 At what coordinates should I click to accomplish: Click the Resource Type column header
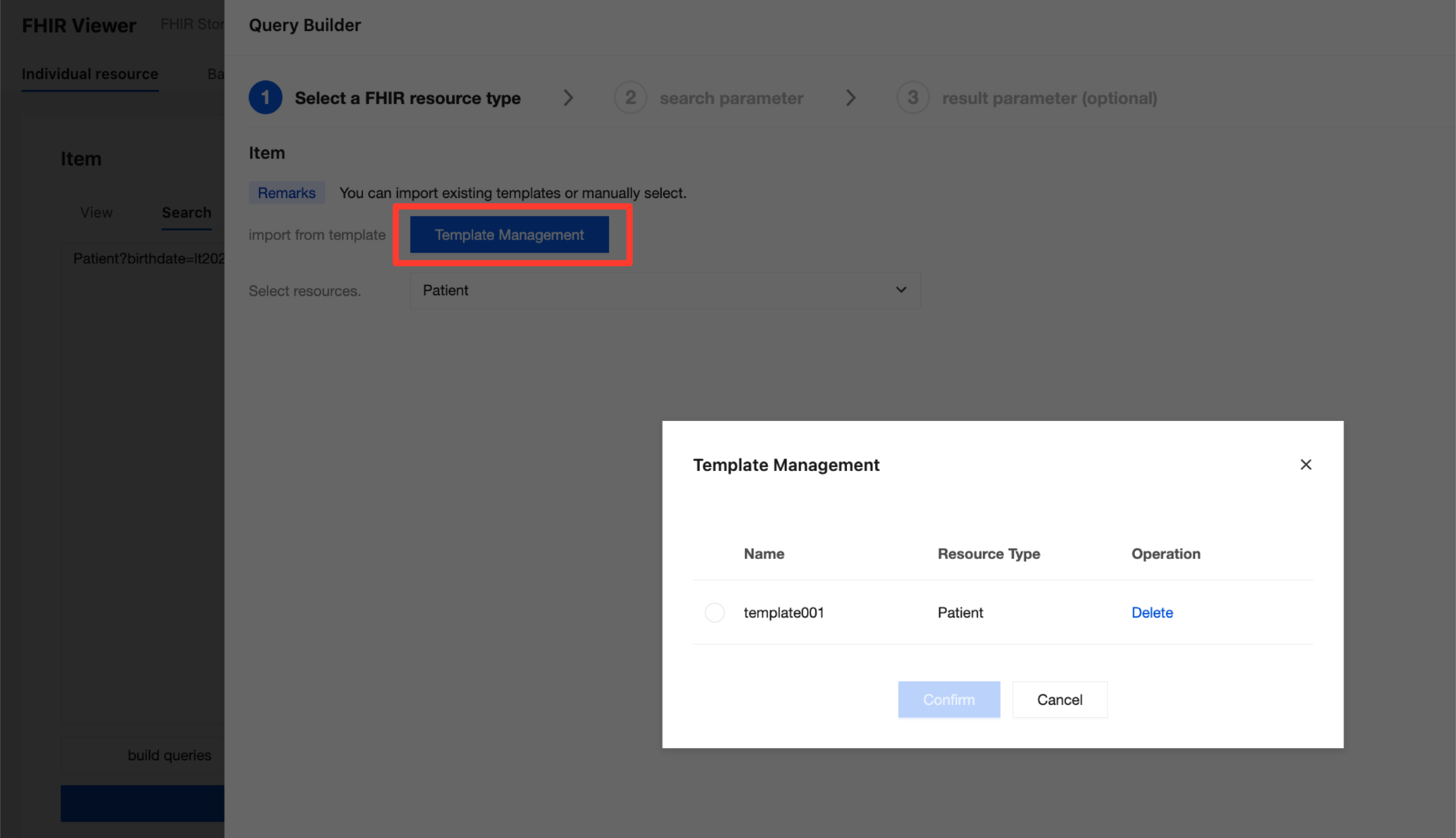(x=988, y=553)
